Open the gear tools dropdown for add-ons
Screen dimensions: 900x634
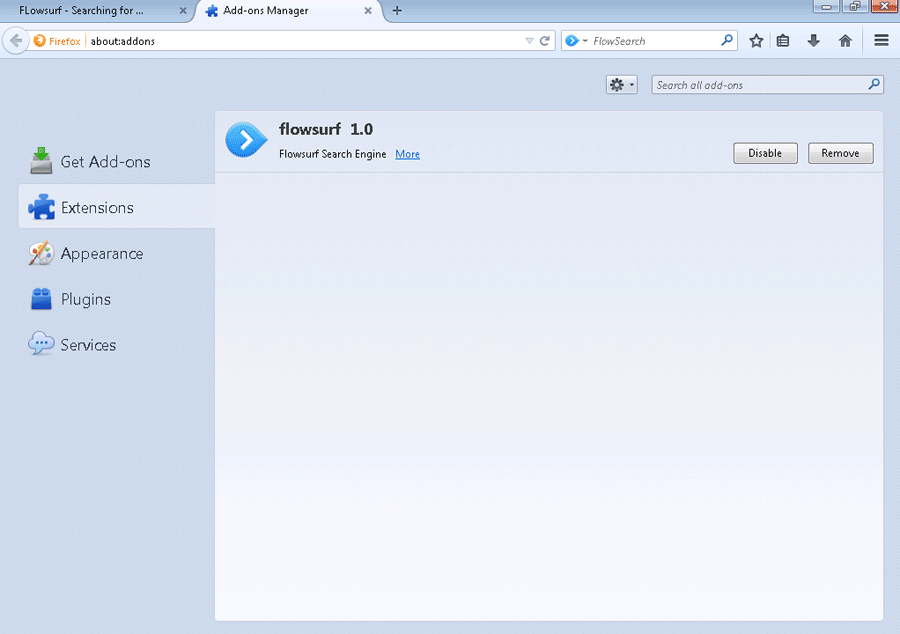pyautogui.click(x=621, y=85)
